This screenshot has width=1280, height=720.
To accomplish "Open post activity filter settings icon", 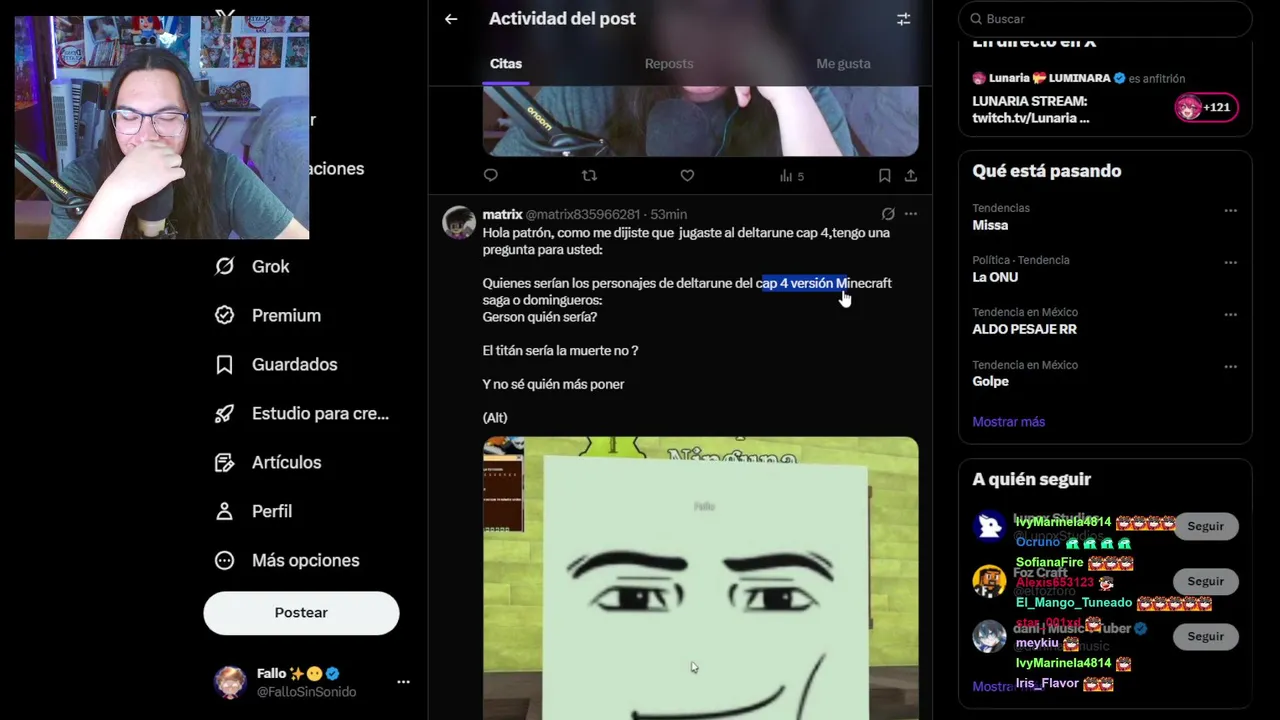I will coord(903,19).
